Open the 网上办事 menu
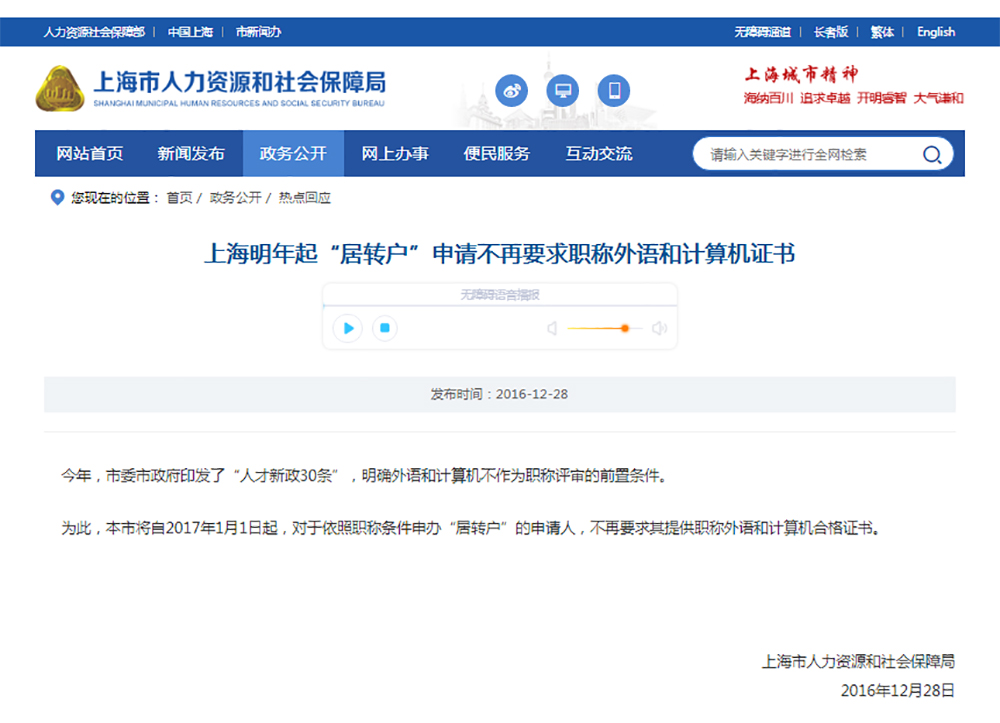The width and height of the screenshot is (1000, 723). (x=395, y=154)
